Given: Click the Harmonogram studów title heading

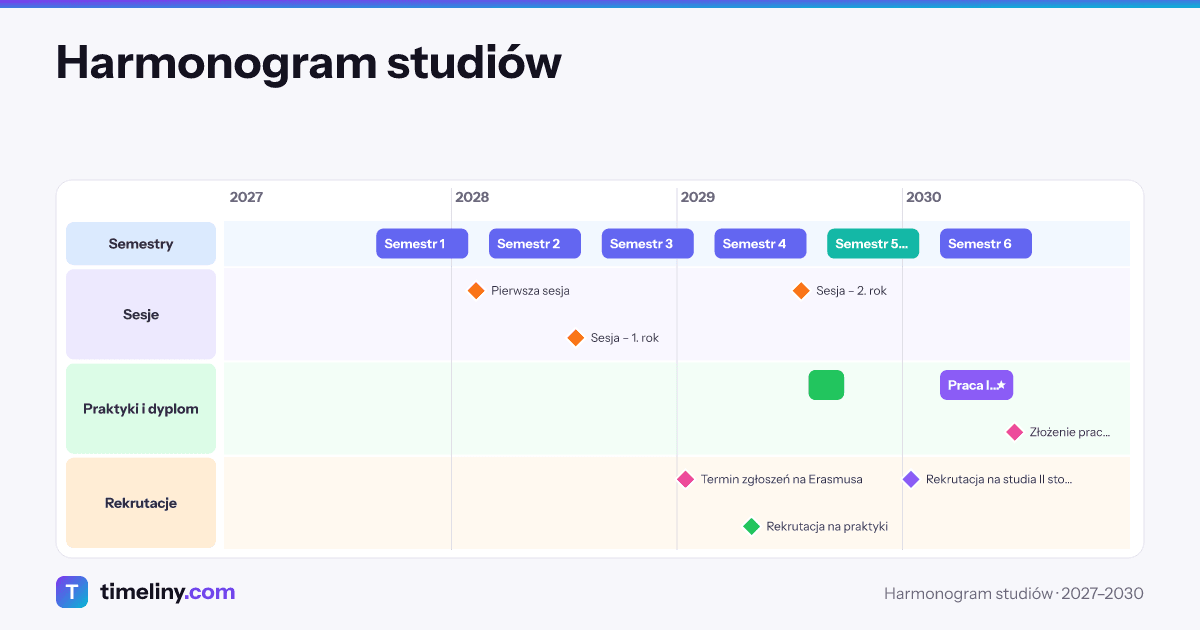Looking at the screenshot, I should coord(308,62).
